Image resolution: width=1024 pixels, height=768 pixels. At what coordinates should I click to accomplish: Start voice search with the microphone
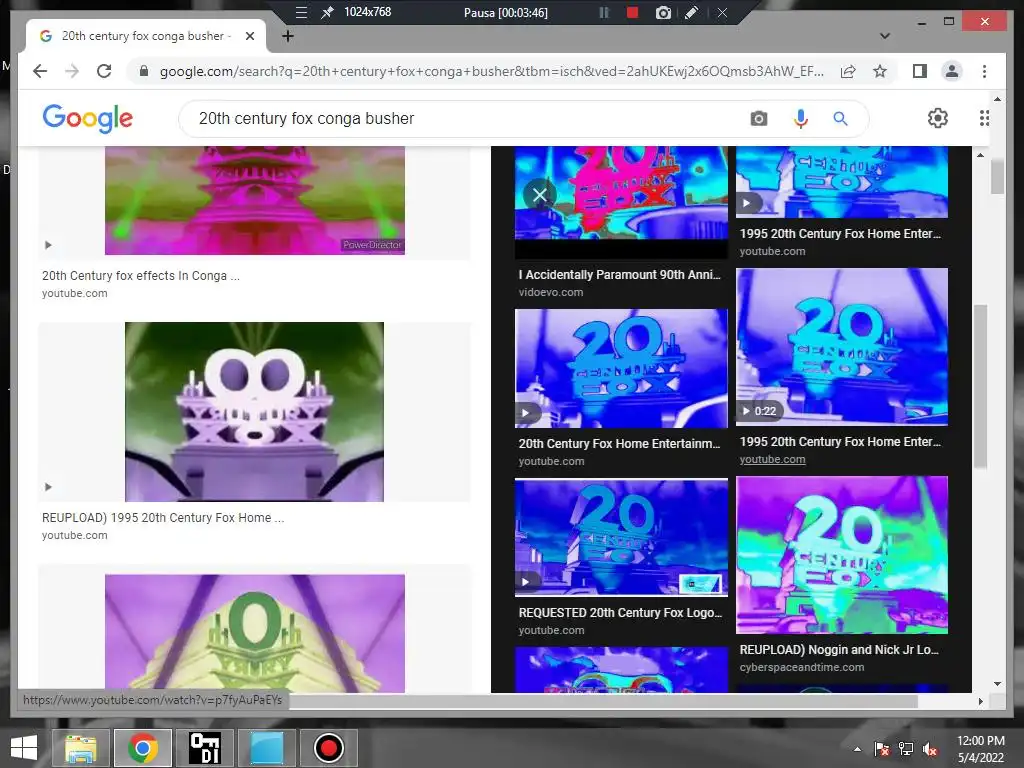click(x=800, y=118)
